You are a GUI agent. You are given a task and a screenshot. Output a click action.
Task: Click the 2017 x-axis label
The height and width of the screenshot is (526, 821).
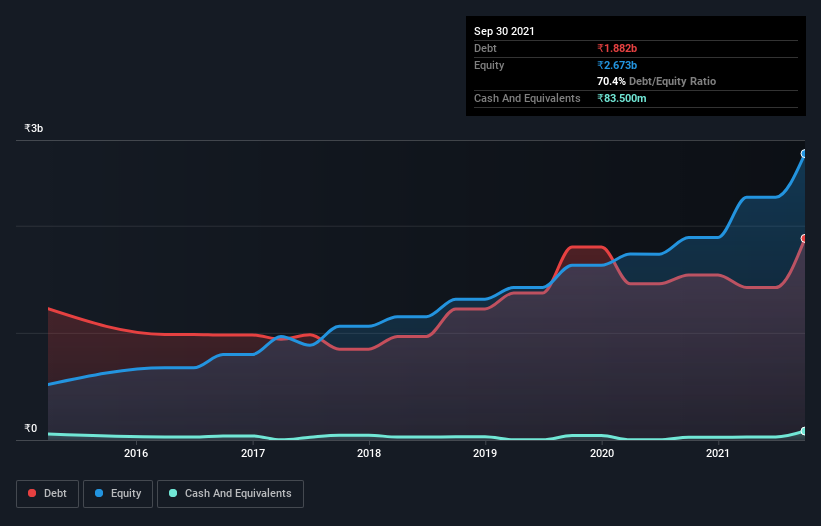pyautogui.click(x=253, y=453)
